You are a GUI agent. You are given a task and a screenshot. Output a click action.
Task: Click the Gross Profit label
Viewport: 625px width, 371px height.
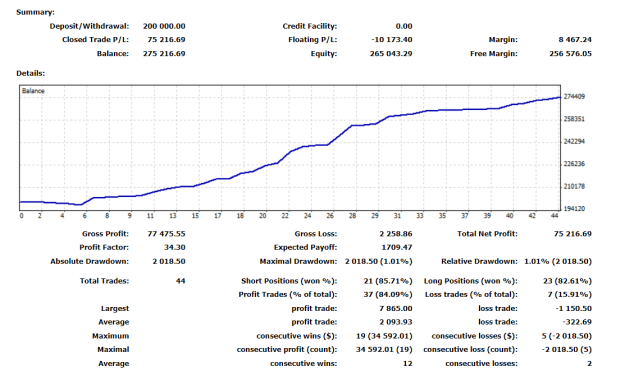point(105,234)
